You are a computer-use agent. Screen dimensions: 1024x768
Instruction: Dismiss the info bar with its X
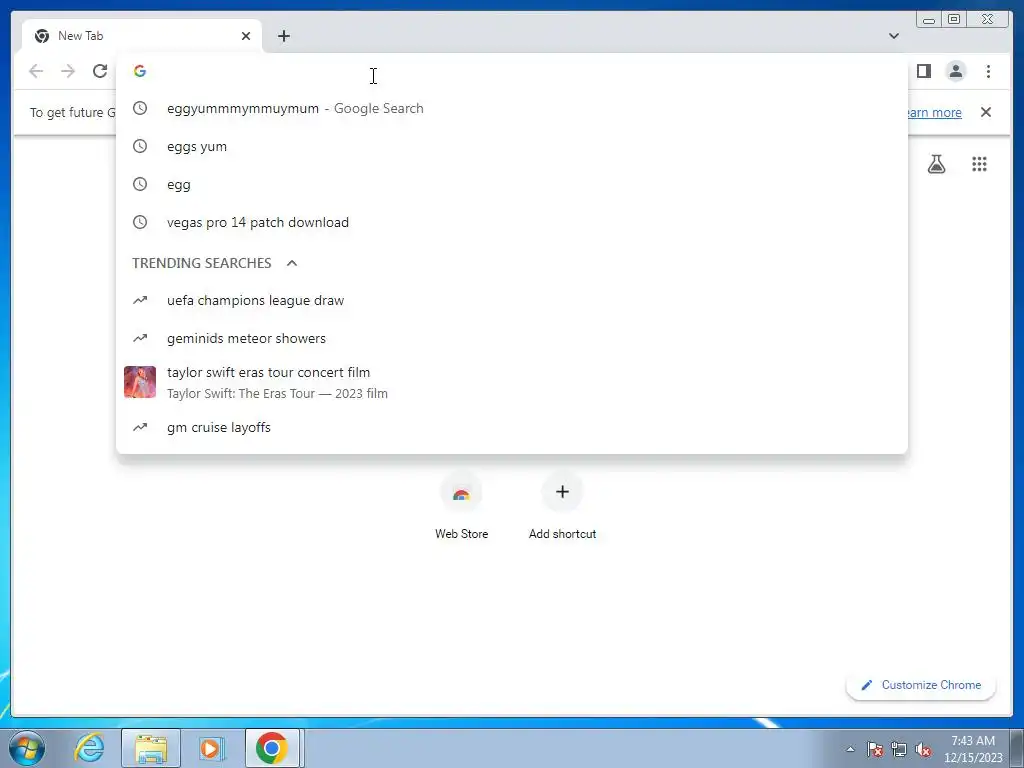tap(986, 112)
